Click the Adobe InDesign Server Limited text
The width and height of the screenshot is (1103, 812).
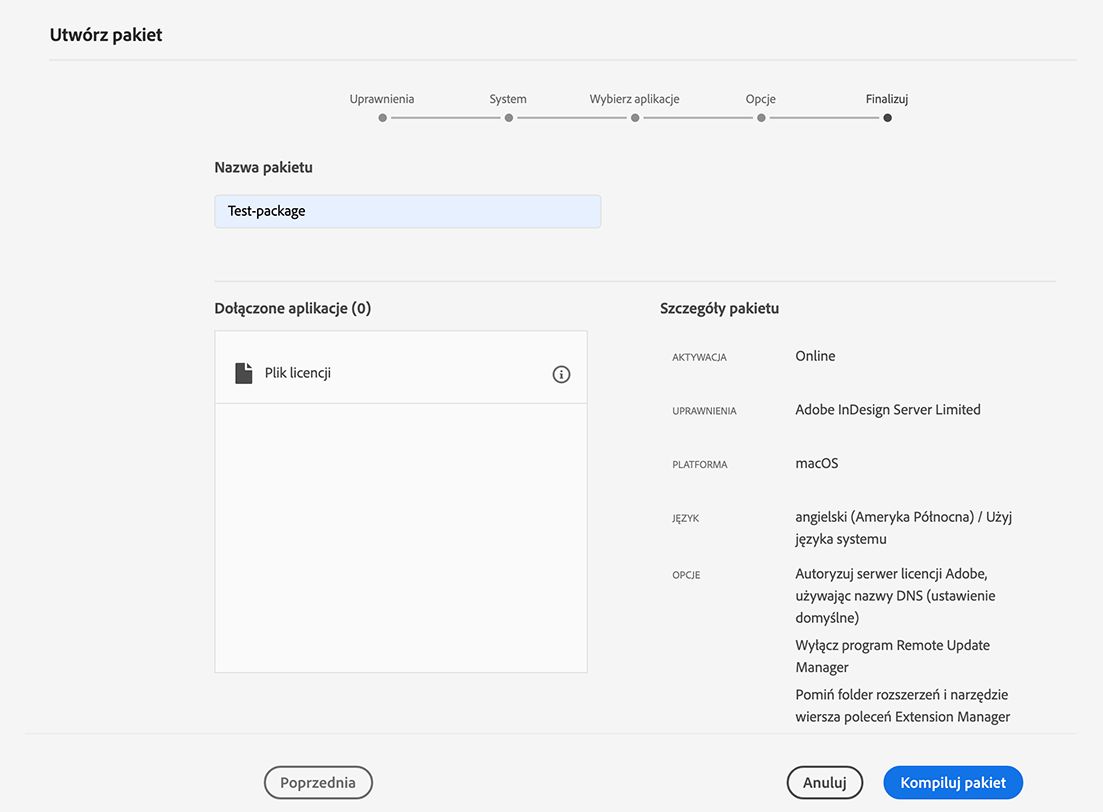pyautogui.click(x=888, y=410)
